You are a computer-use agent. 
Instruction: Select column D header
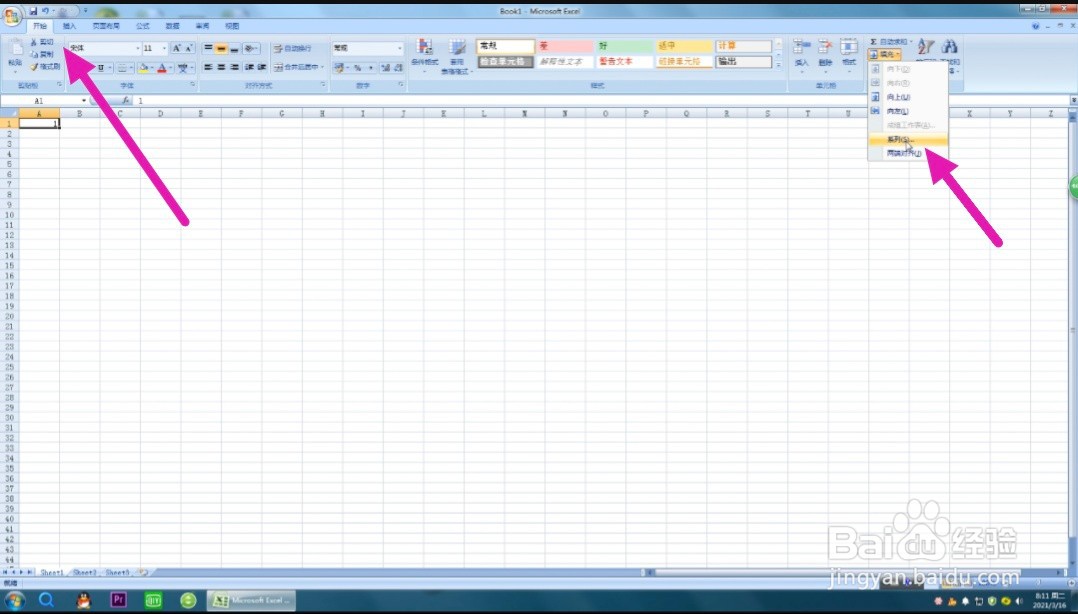pyautogui.click(x=160, y=113)
